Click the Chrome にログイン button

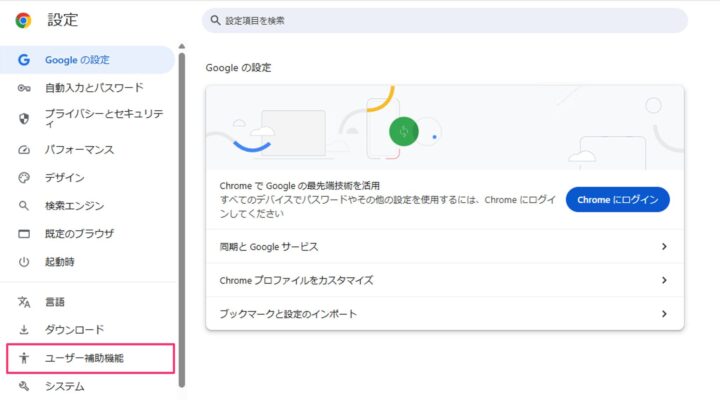point(618,200)
